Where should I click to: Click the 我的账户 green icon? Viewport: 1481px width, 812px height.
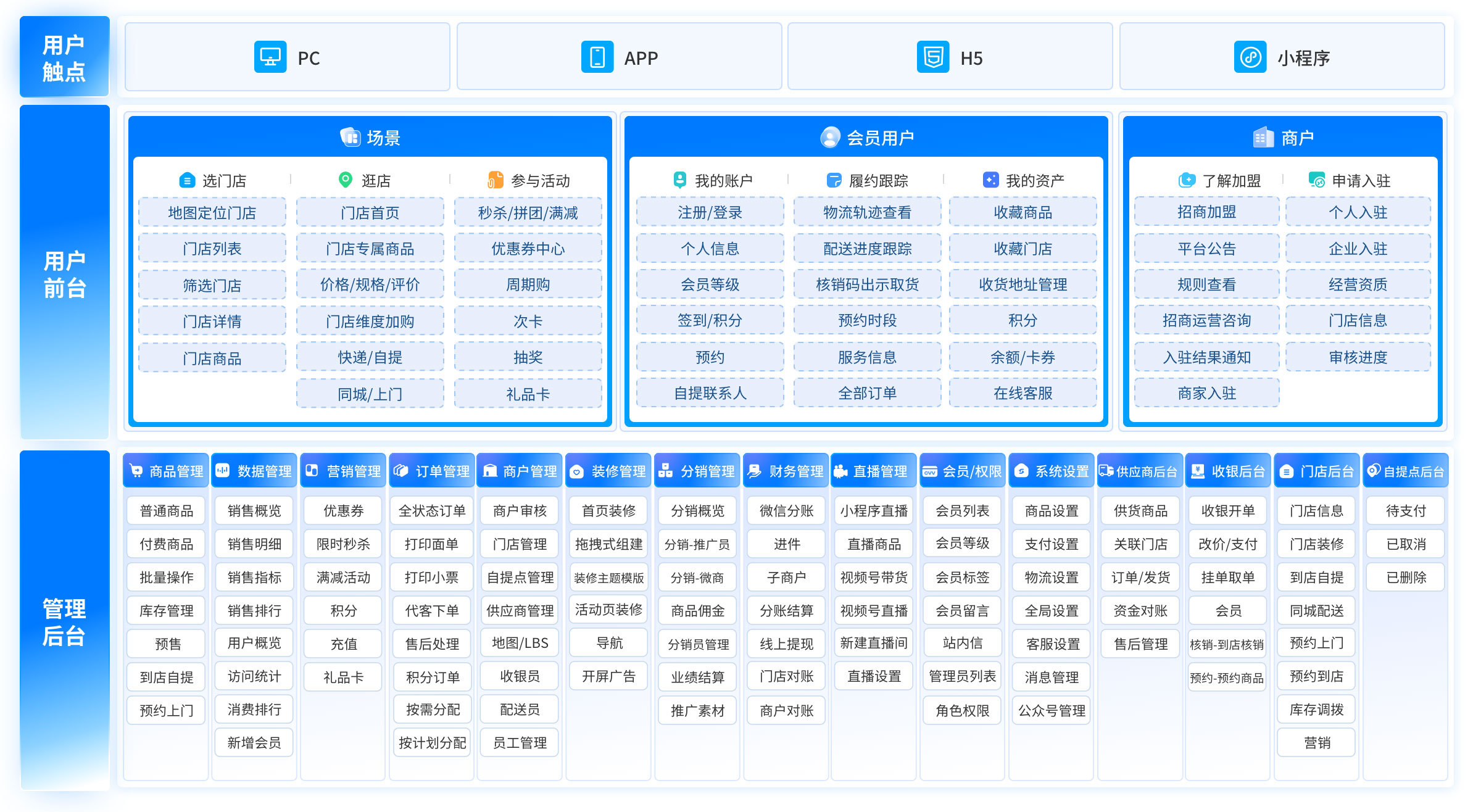680,180
